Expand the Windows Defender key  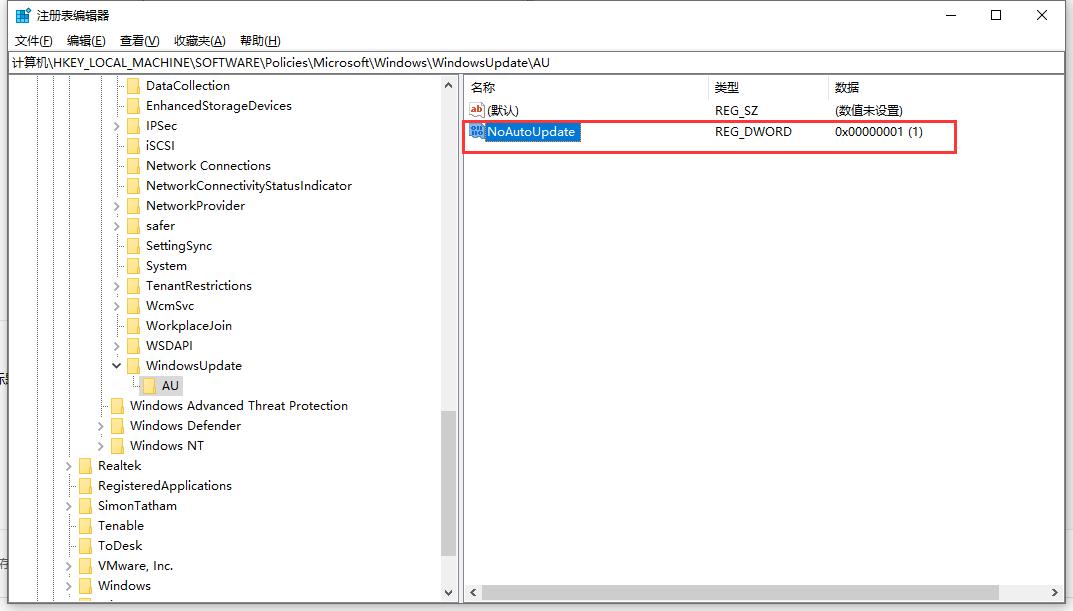tap(101, 426)
